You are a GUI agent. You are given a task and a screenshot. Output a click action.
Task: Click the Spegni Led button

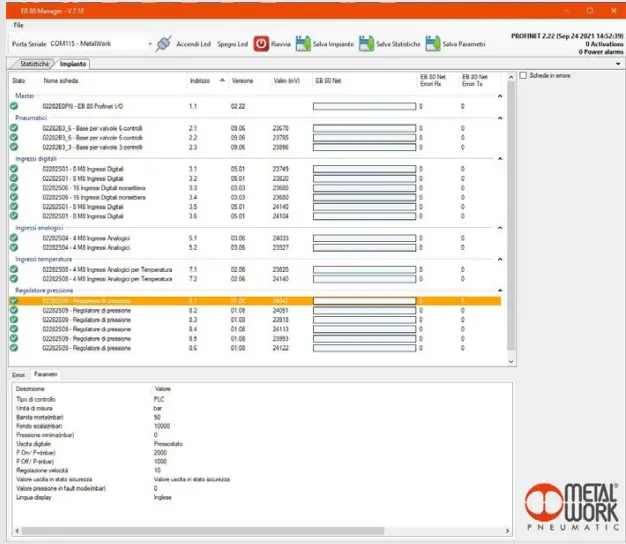click(232, 44)
